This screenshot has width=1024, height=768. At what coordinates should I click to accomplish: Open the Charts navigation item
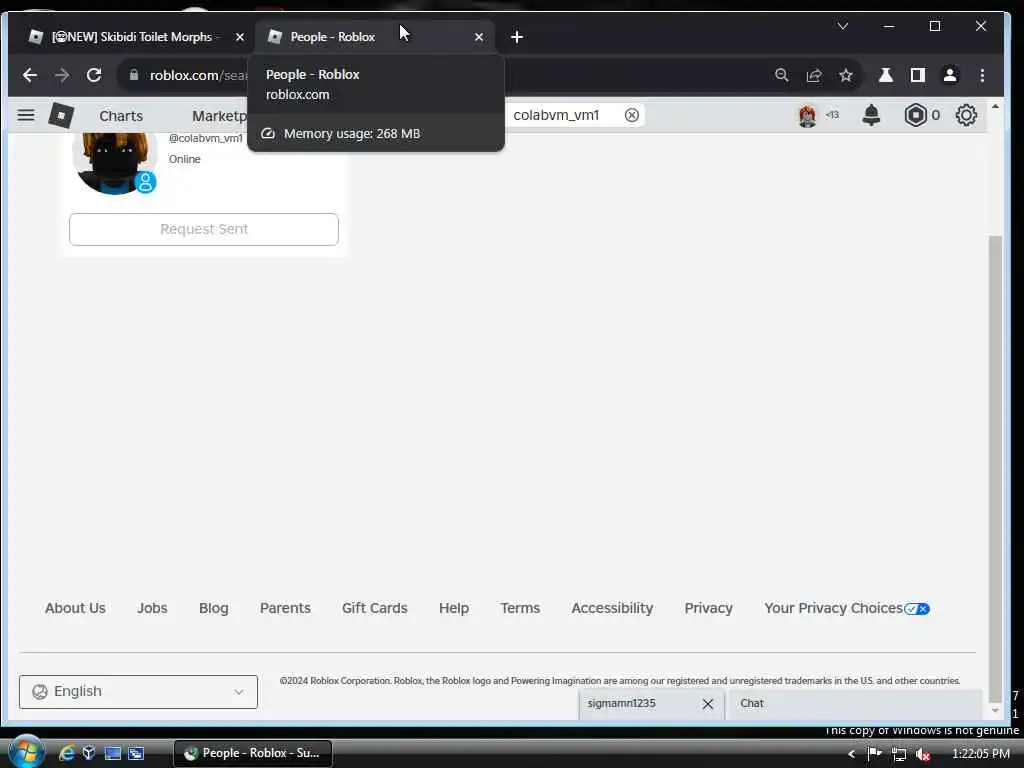pos(121,116)
